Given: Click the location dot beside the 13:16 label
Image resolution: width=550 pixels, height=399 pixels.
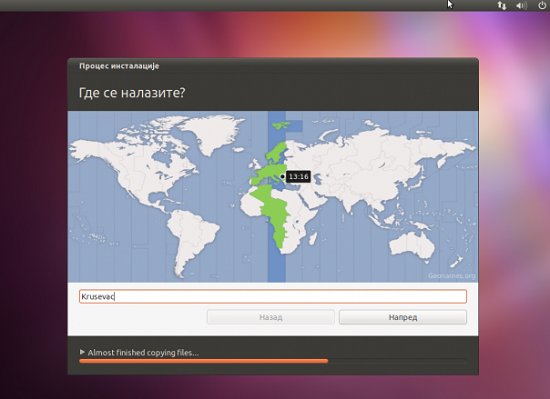Looking at the screenshot, I should 282,176.
